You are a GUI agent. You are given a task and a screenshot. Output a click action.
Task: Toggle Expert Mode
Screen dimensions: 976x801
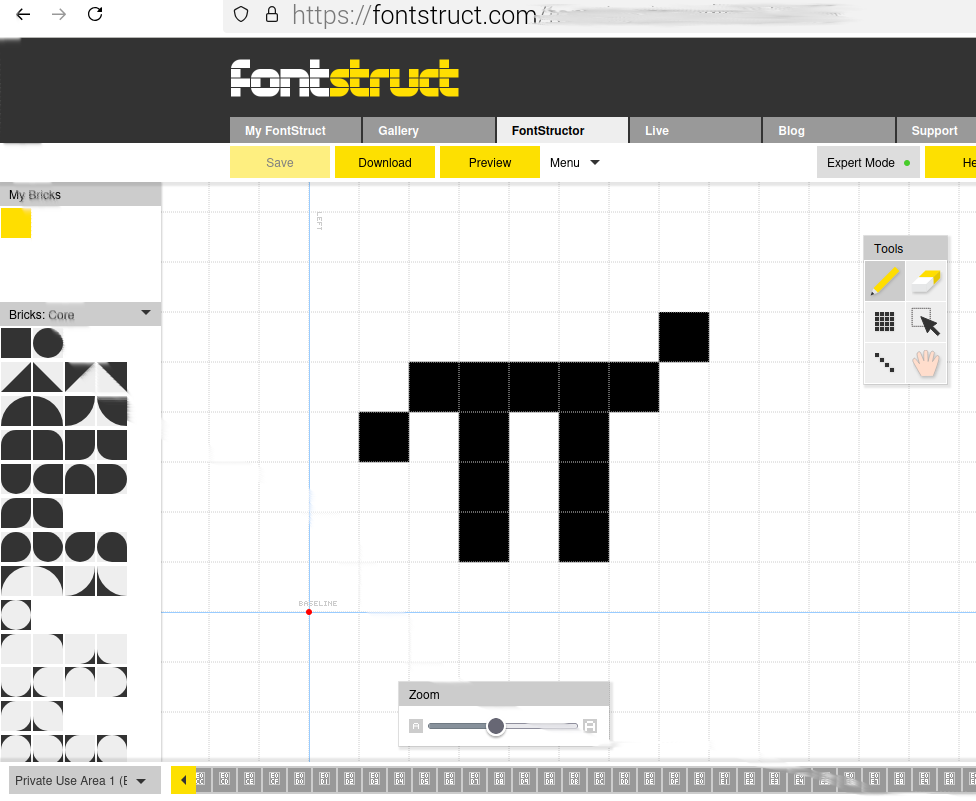[868, 162]
